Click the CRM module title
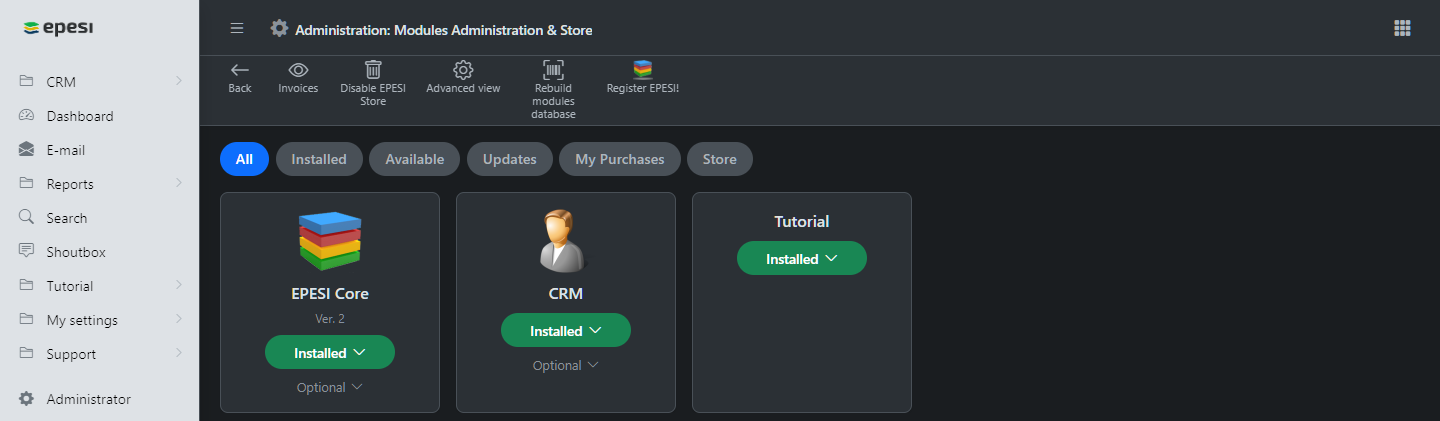 566,294
